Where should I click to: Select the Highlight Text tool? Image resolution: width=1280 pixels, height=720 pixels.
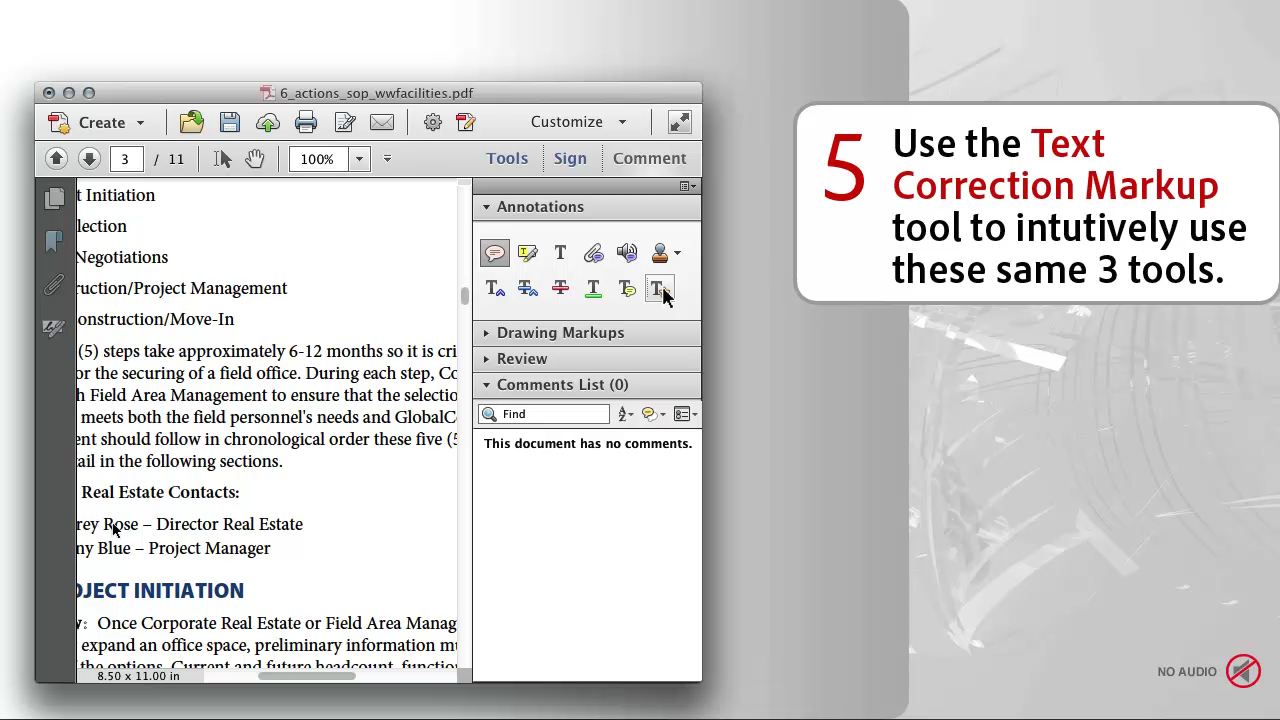[x=528, y=253]
